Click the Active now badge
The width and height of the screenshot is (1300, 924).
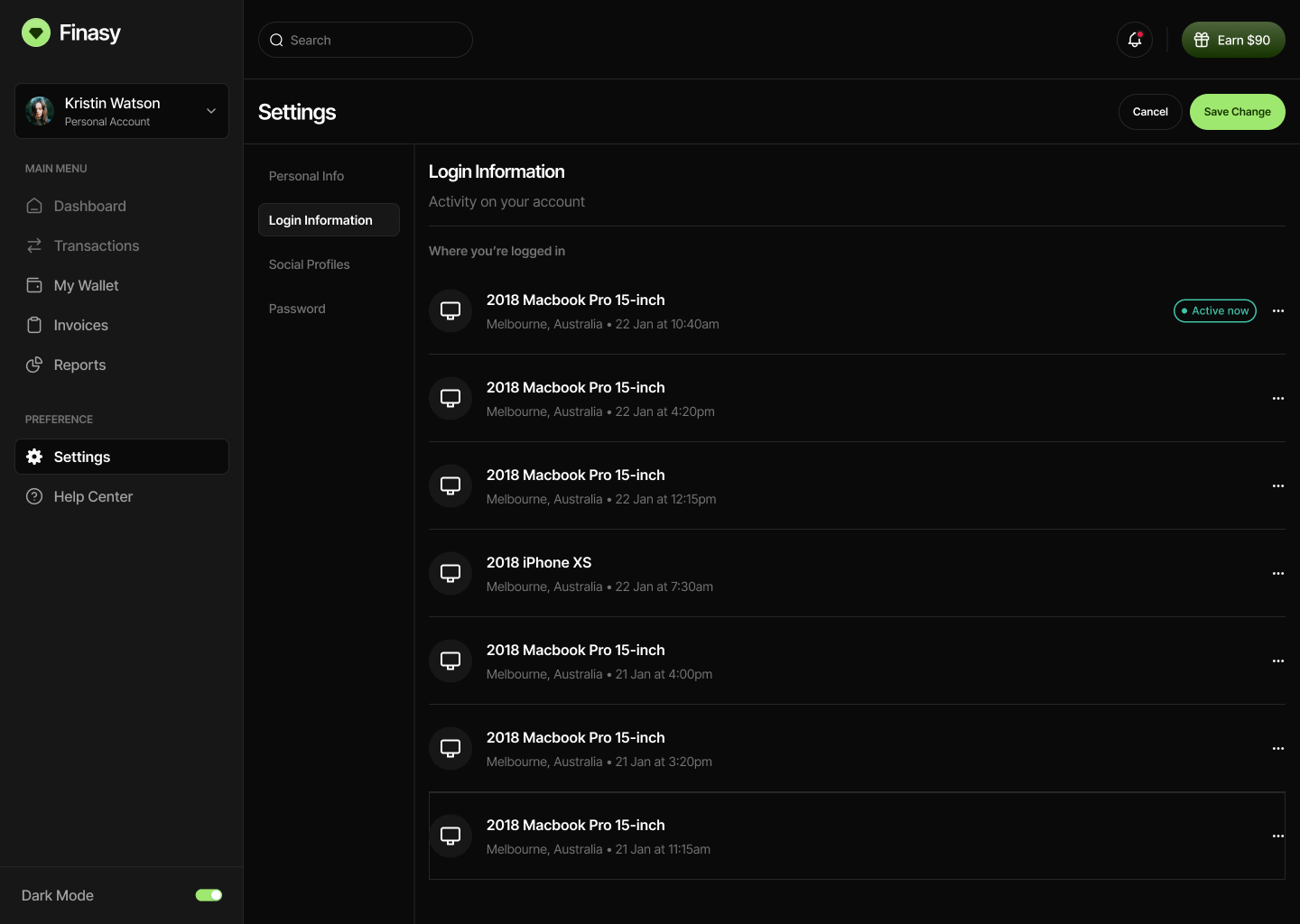coord(1215,310)
